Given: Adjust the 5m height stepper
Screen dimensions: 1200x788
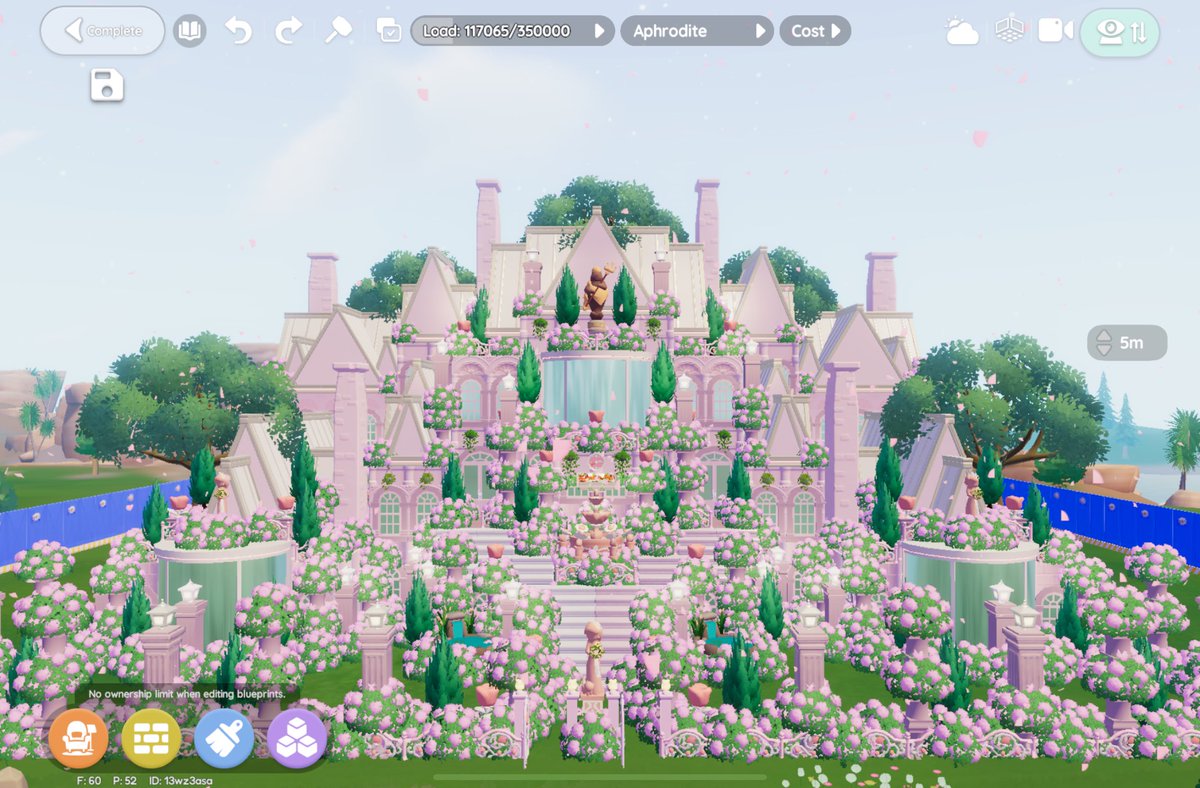Looking at the screenshot, I should click(1127, 343).
